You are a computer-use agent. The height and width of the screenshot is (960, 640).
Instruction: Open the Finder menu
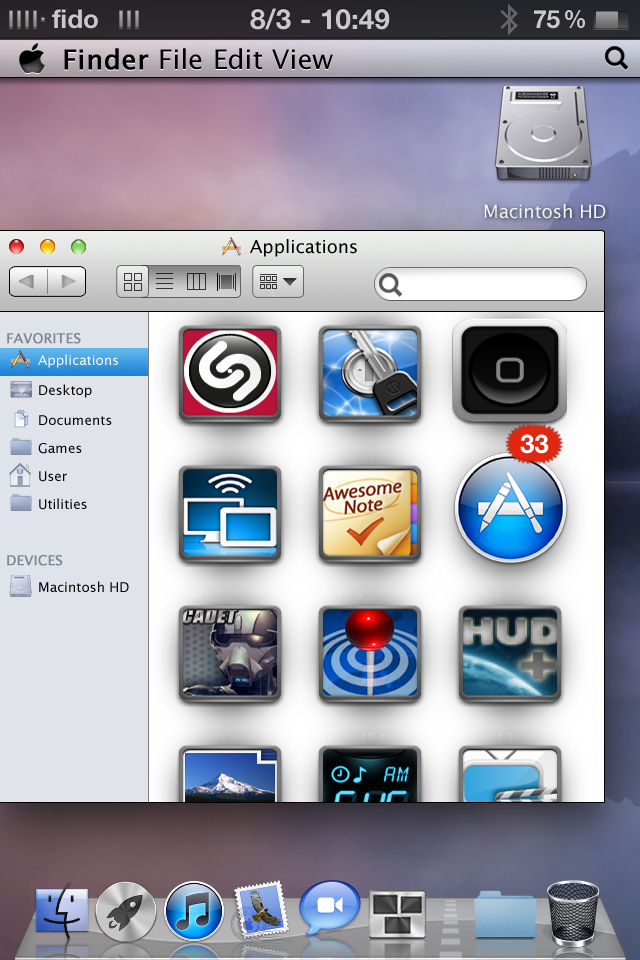[105, 60]
